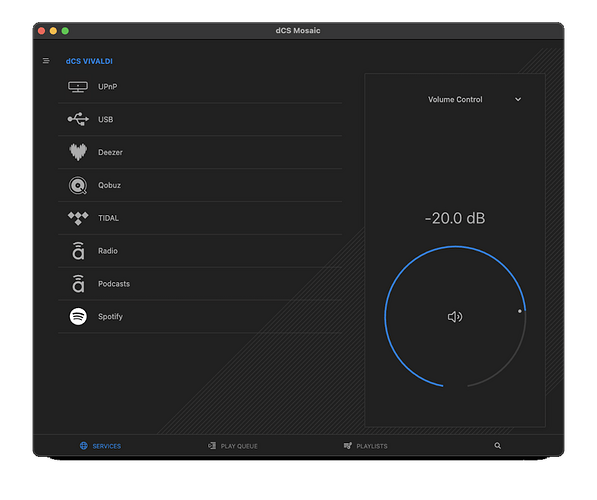Switch to the Play Queue tab
597x500 pixels.
click(233, 446)
